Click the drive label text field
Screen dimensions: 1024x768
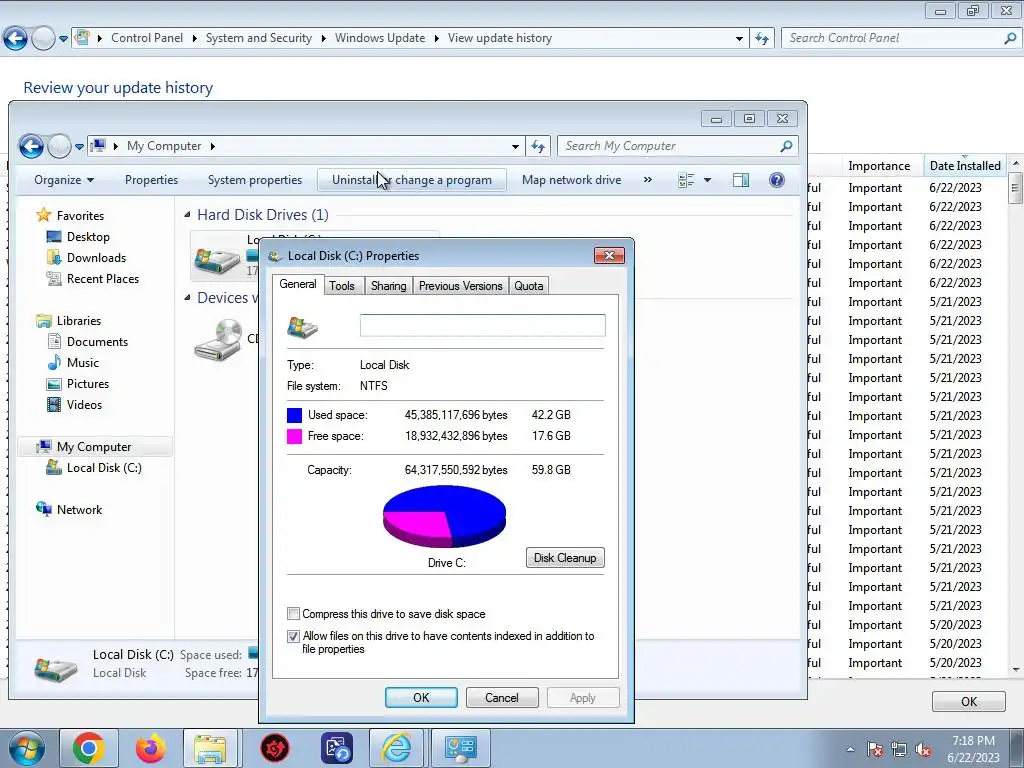point(483,325)
